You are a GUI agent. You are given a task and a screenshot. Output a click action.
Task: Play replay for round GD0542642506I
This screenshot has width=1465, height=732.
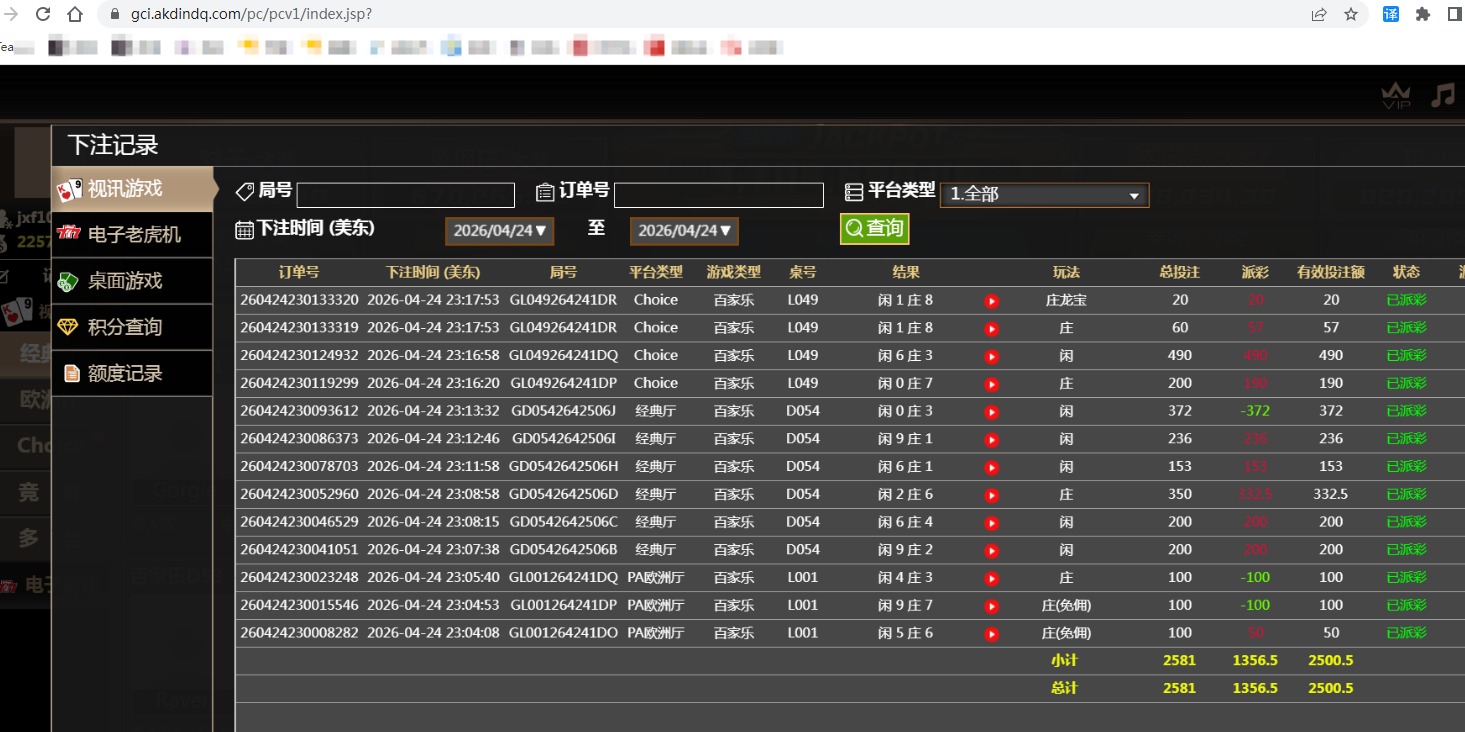click(x=991, y=440)
